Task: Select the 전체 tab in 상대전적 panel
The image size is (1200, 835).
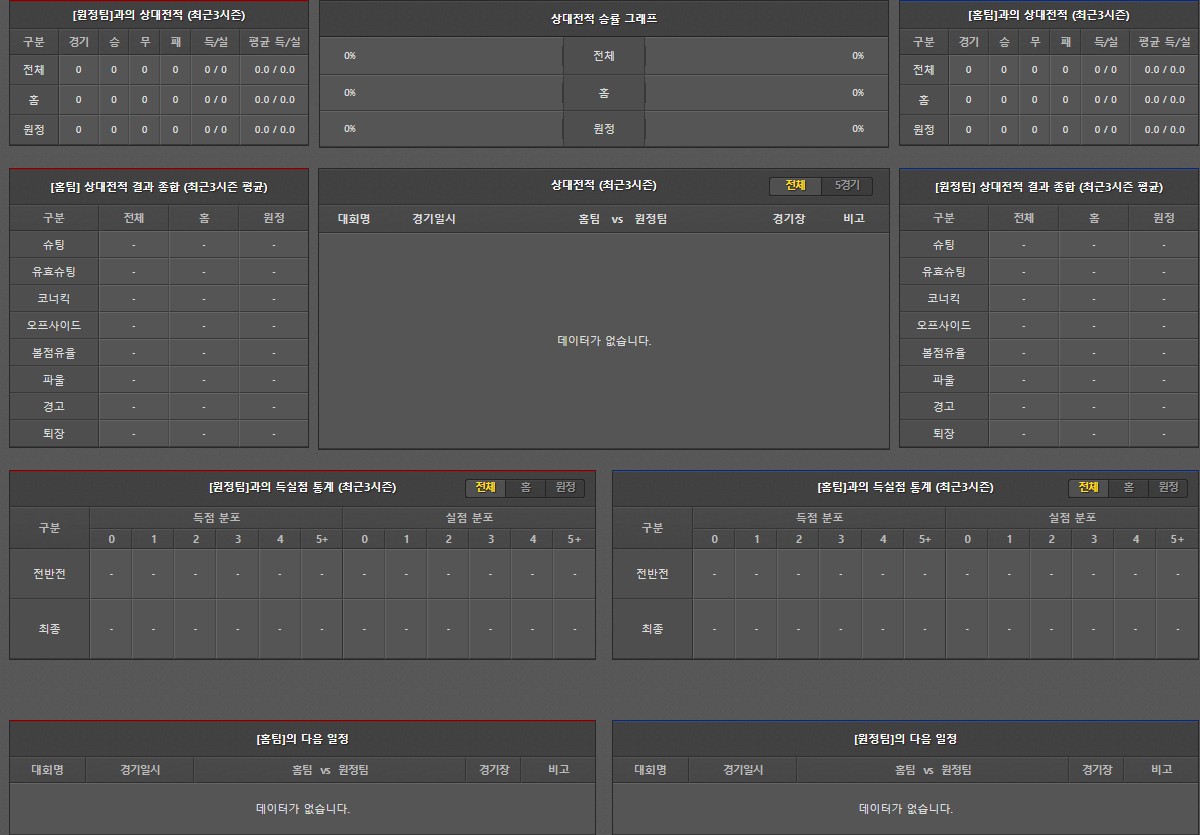Action: tap(795, 186)
